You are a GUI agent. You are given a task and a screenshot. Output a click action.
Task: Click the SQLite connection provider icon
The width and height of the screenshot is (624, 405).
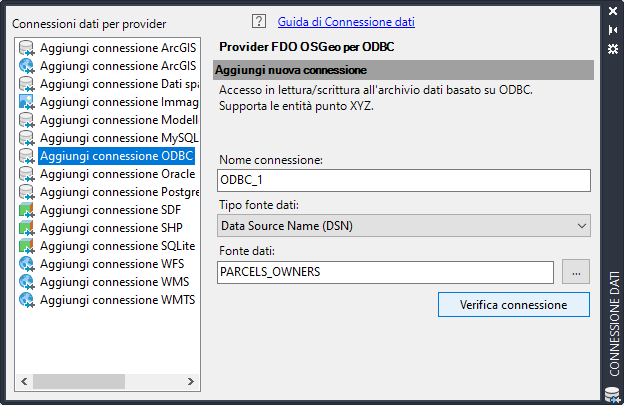[x=26, y=246]
